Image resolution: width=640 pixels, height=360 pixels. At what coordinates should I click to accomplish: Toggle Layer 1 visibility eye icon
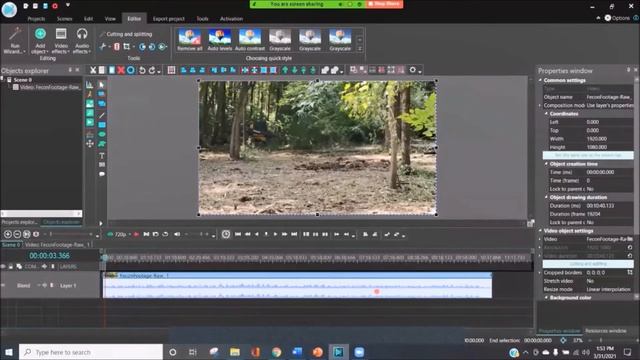click(x=3, y=285)
